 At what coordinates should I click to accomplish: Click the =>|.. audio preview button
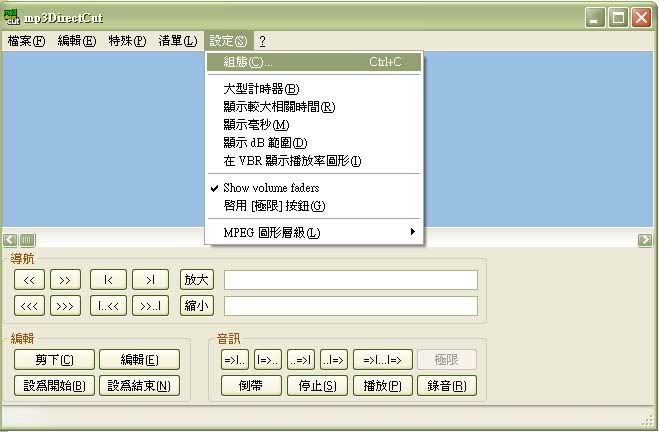(x=235, y=360)
